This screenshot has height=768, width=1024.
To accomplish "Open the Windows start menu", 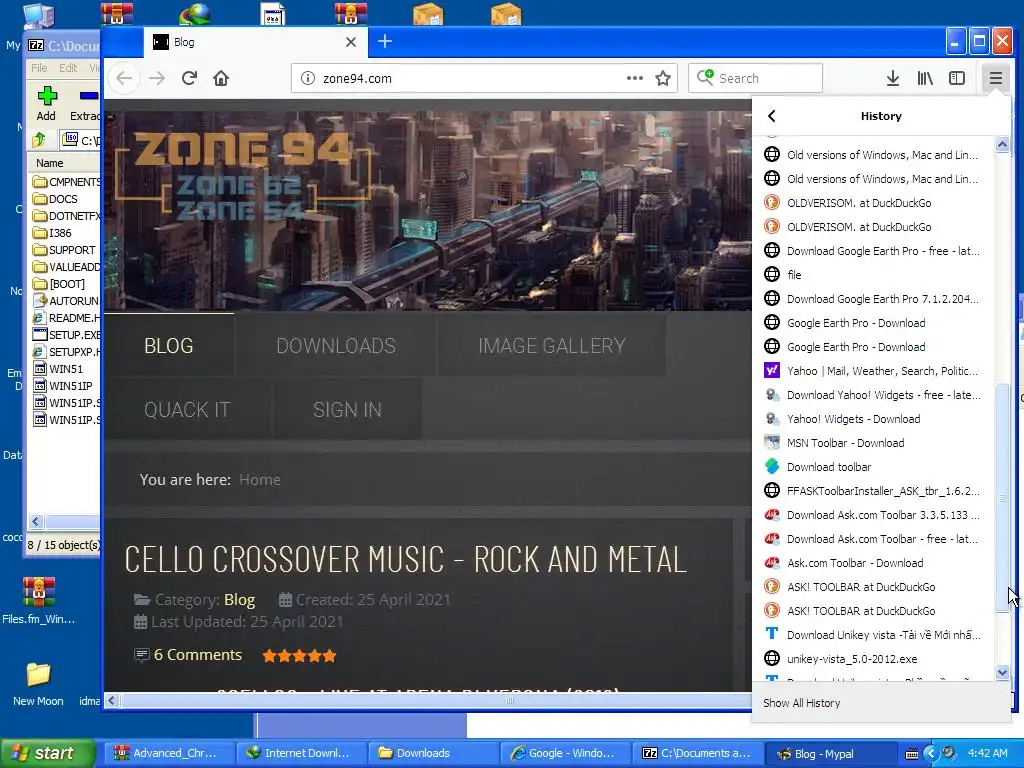I will tap(47, 754).
